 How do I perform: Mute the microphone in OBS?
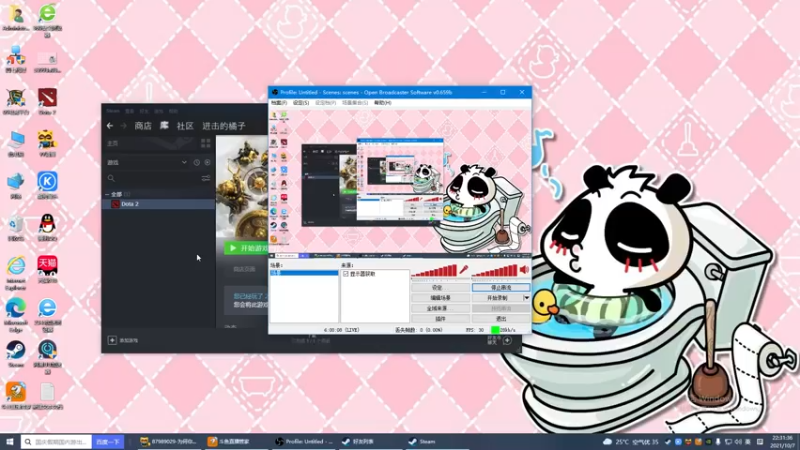[x=464, y=270]
